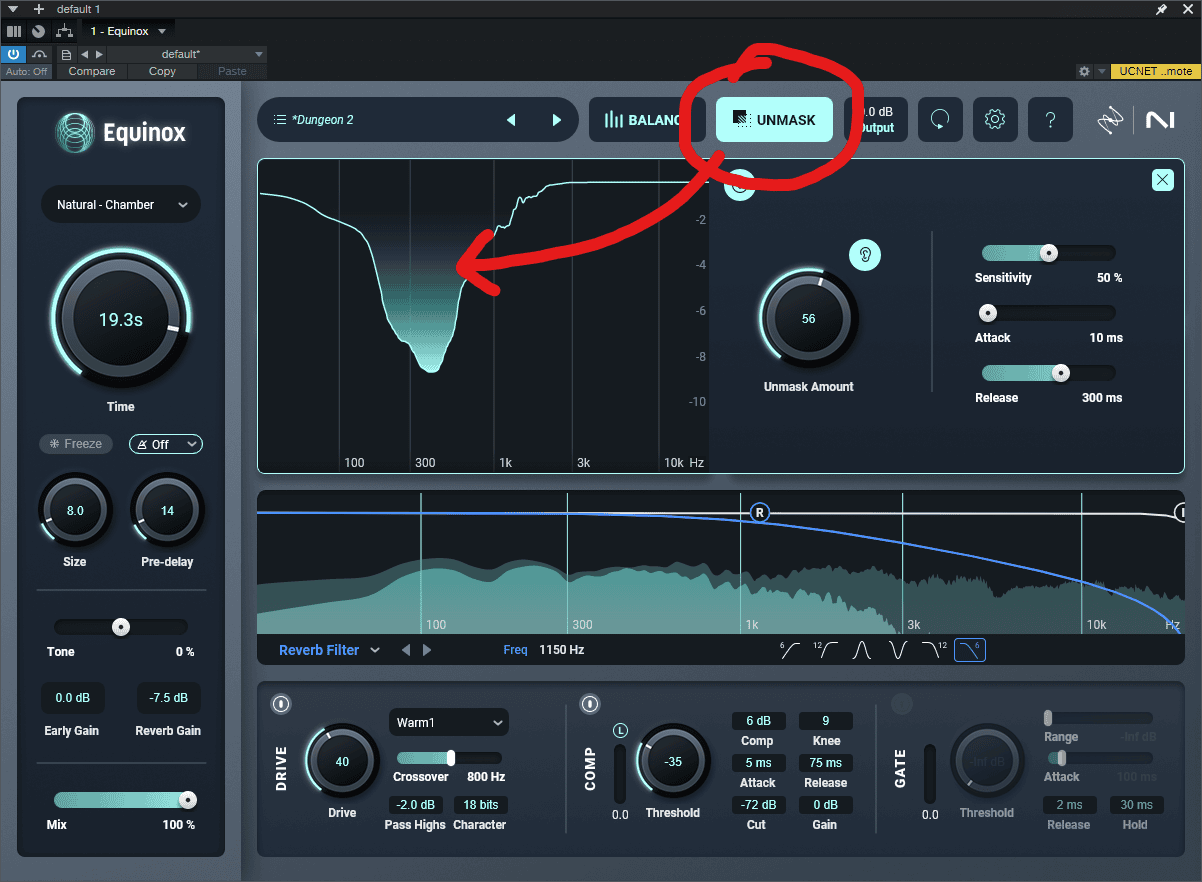Image resolution: width=1202 pixels, height=882 pixels.
Task: Add a new tab with the plus icon
Action: point(39,9)
